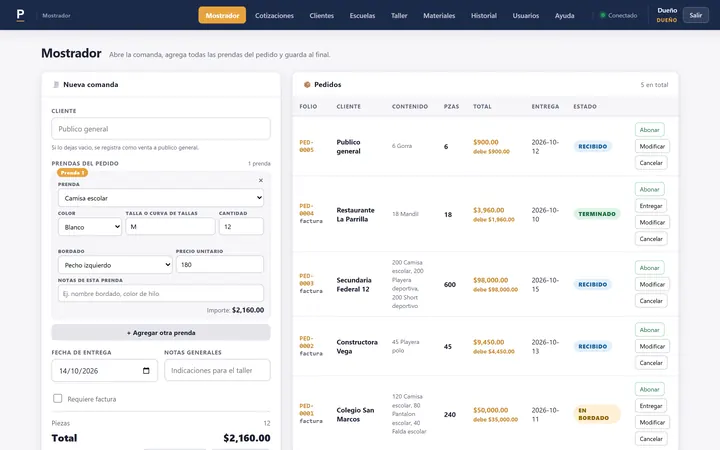The height and width of the screenshot is (450, 720).
Task: Click the Precio unitario field
Action: click(219, 264)
